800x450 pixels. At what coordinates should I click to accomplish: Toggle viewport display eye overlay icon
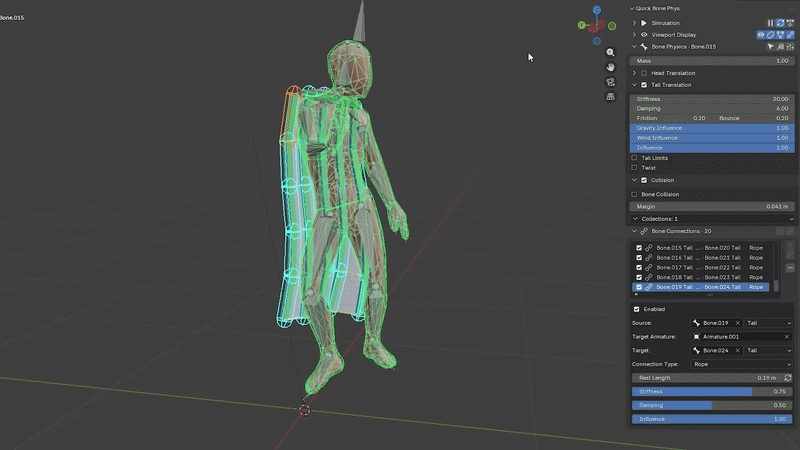[x=761, y=35]
